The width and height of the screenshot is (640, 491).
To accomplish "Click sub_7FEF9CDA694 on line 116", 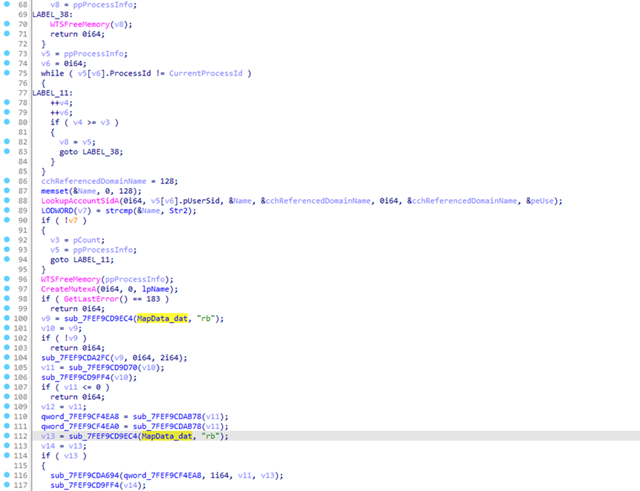I will click(84, 475).
